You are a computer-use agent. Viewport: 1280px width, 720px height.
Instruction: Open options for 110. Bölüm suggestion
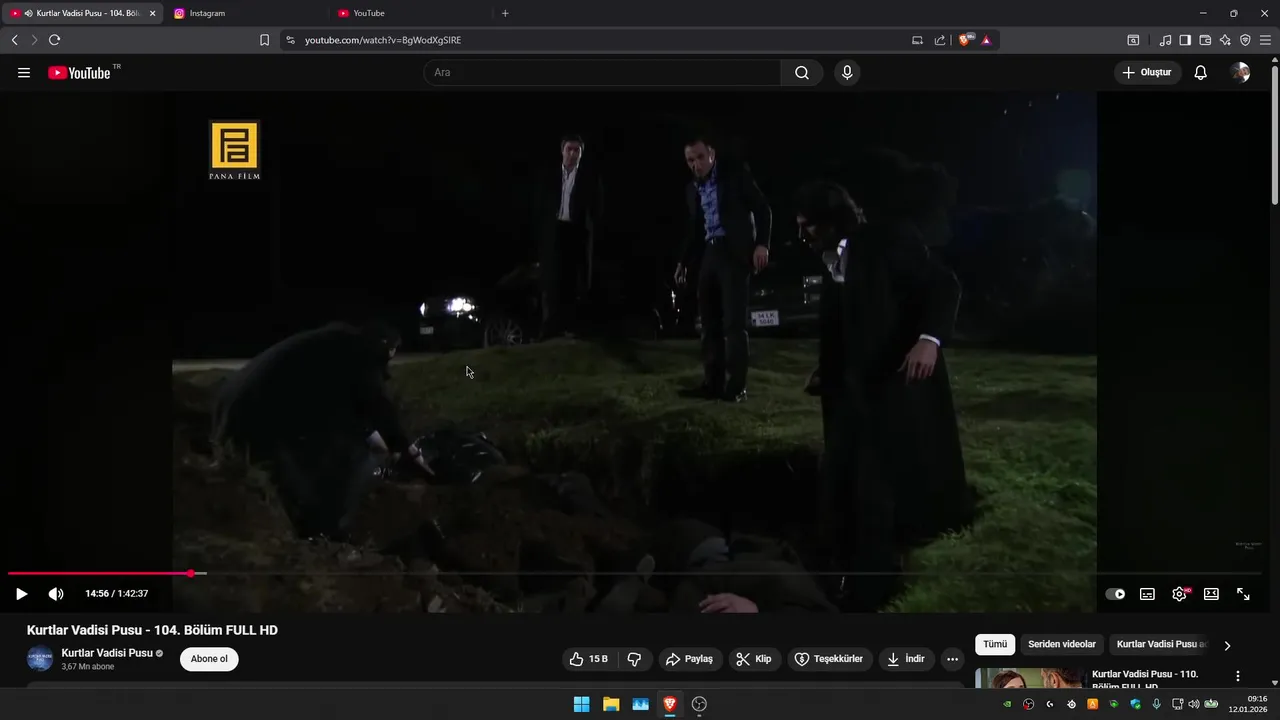[x=1238, y=676]
